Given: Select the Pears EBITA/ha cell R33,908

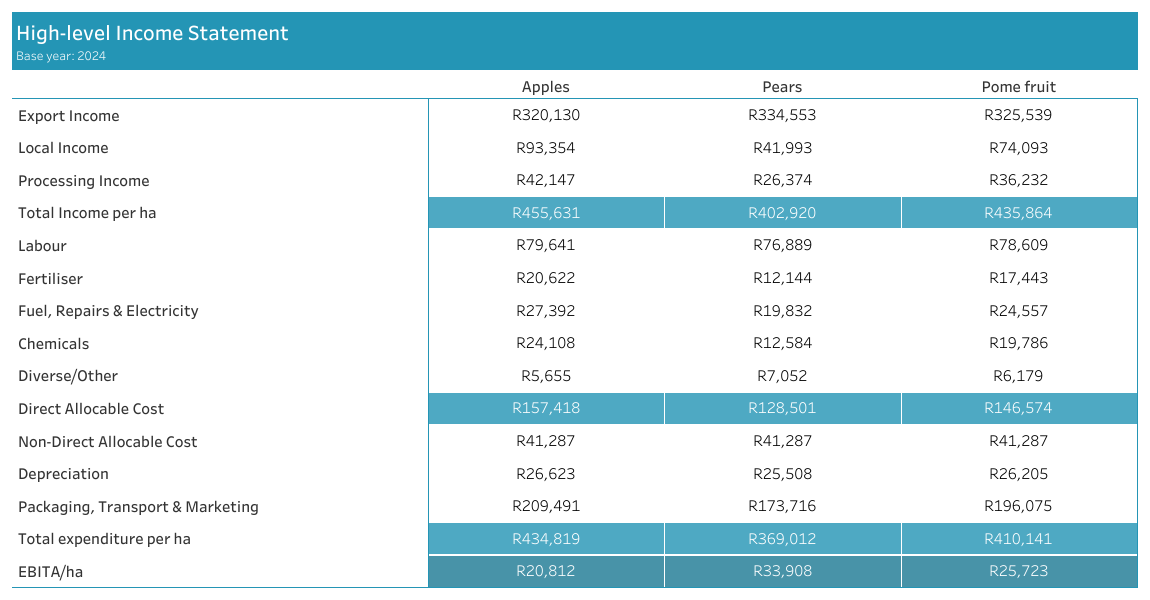Looking at the screenshot, I should [x=782, y=572].
